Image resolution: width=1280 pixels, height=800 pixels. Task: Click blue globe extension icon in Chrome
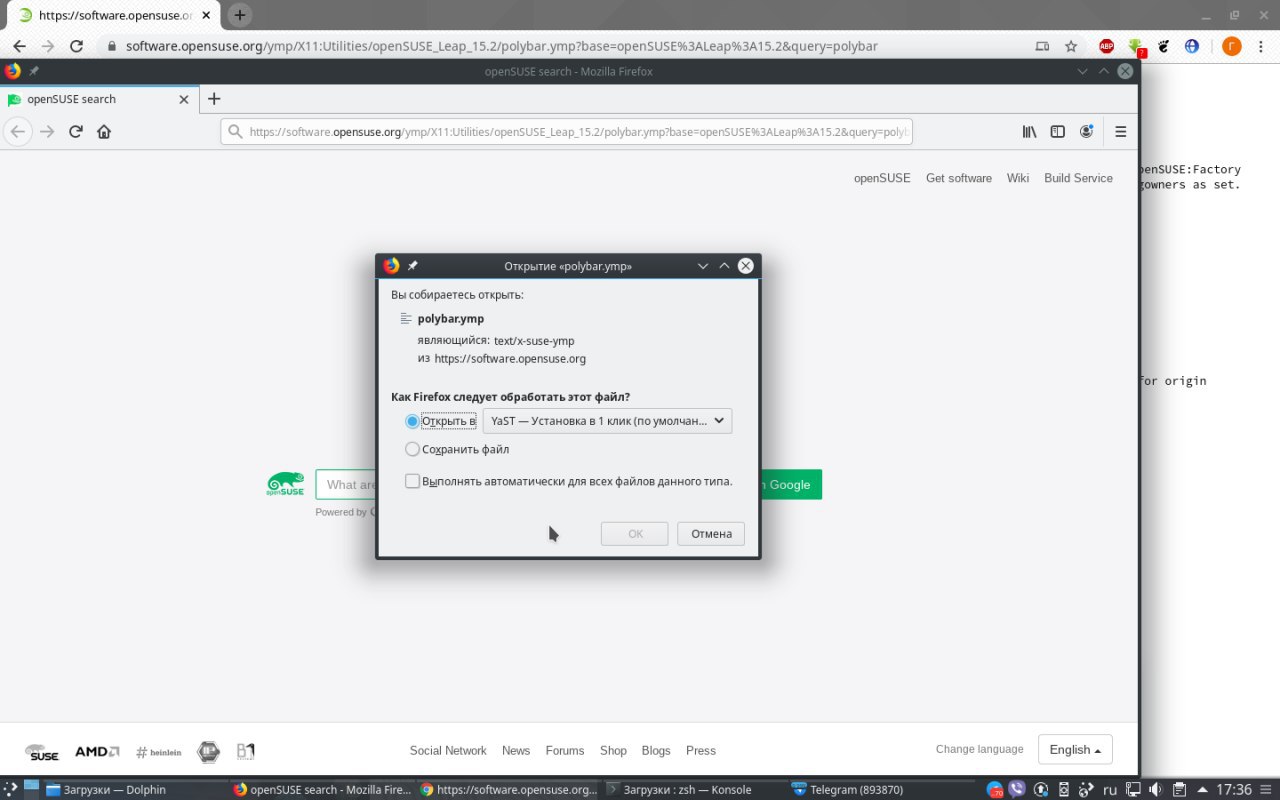coord(1192,46)
